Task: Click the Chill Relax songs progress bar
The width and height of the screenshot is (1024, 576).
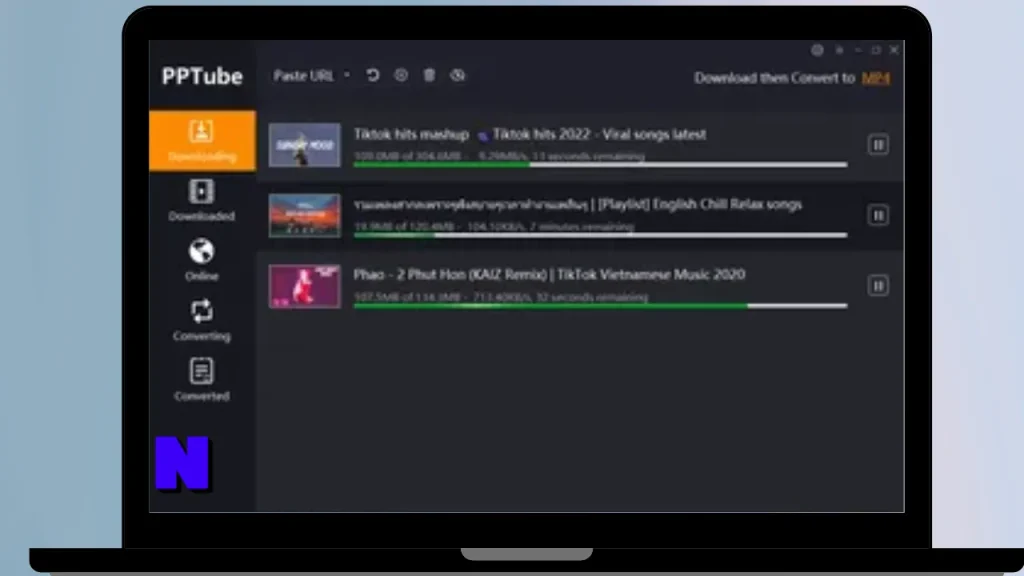Action: [x=600, y=235]
